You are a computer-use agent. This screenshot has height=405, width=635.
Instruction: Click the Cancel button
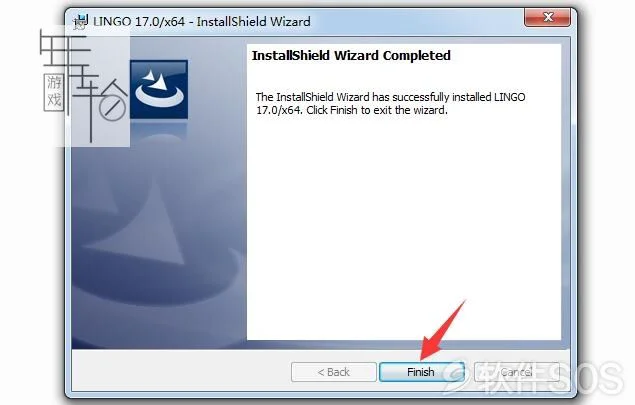pos(516,372)
